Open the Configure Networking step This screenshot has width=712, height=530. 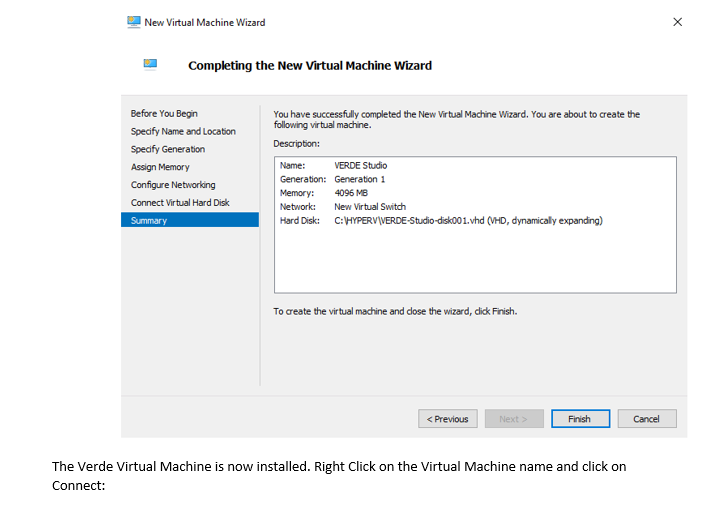pos(173,185)
